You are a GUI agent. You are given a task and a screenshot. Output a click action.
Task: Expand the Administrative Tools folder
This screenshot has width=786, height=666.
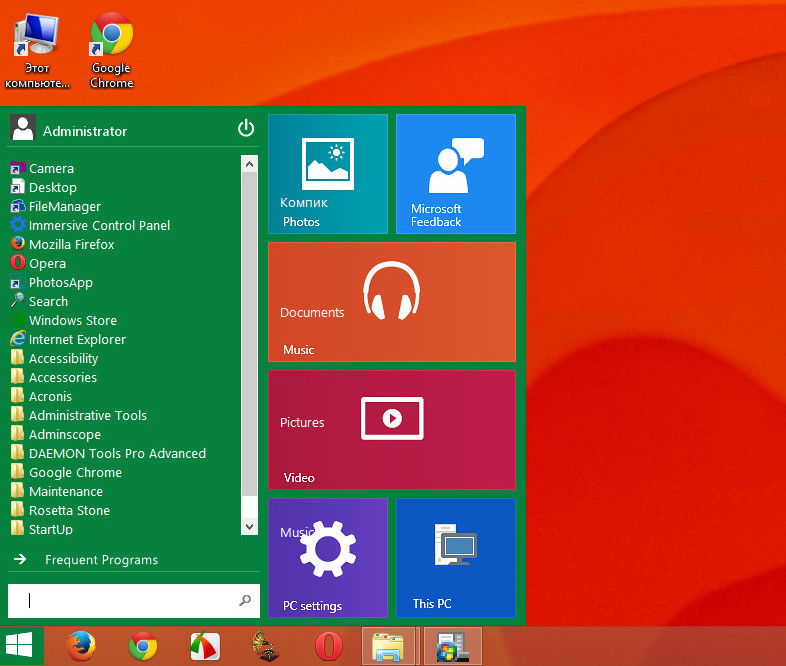click(x=79, y=416)
